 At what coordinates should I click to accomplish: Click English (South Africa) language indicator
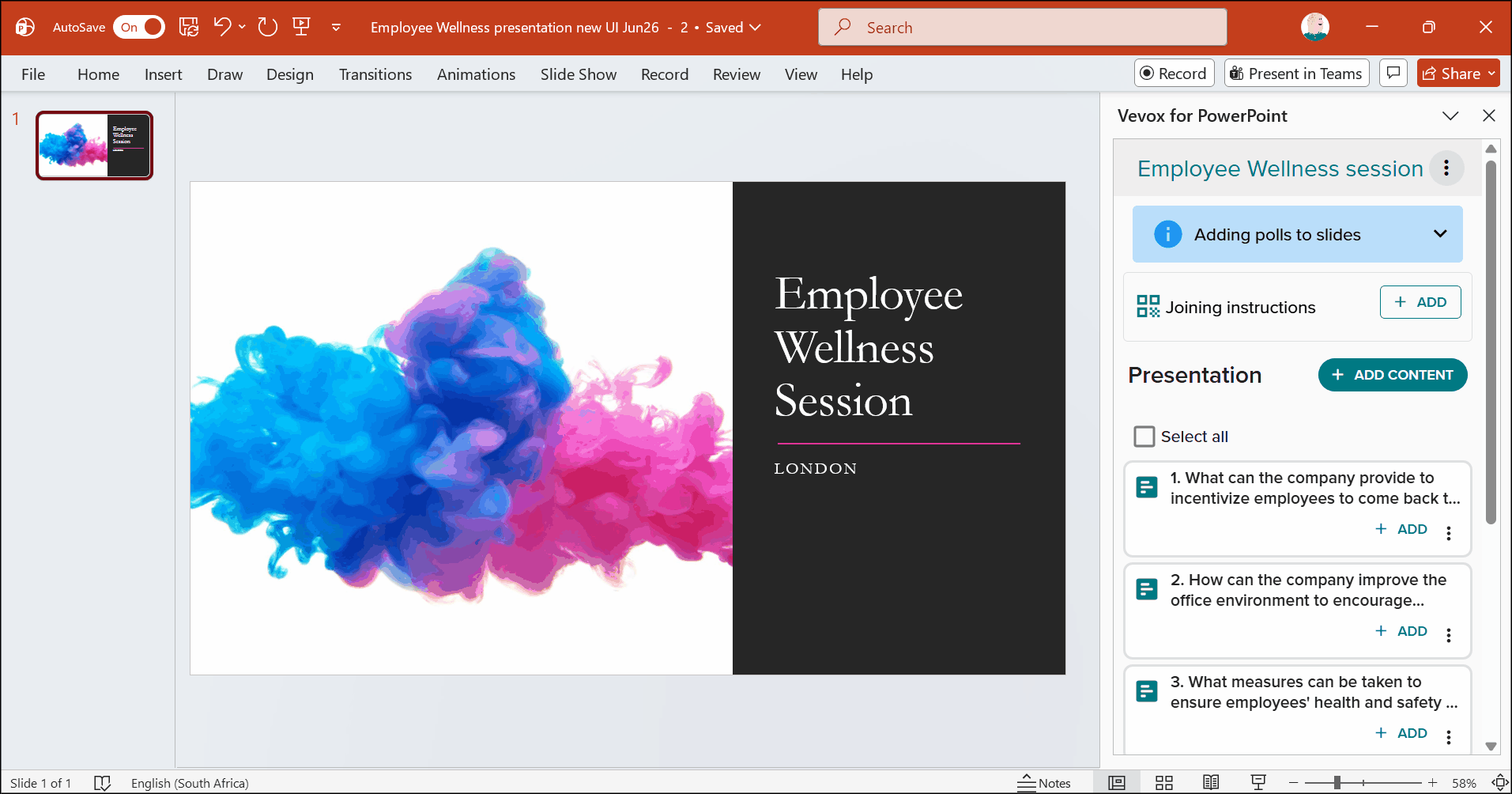point(190,783)
